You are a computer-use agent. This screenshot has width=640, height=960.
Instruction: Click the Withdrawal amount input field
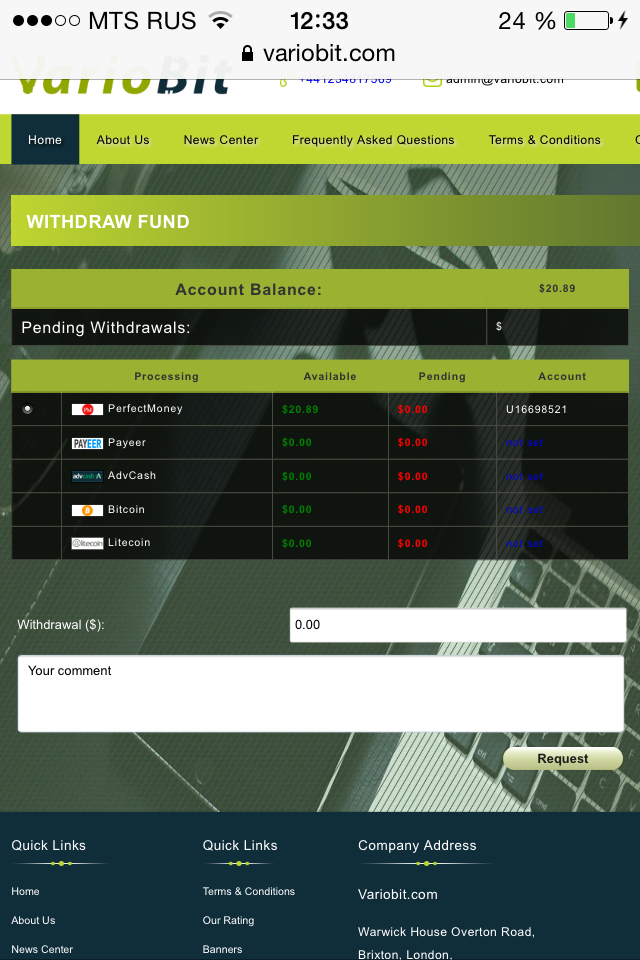pyautogui.click(x=458, y=625)
